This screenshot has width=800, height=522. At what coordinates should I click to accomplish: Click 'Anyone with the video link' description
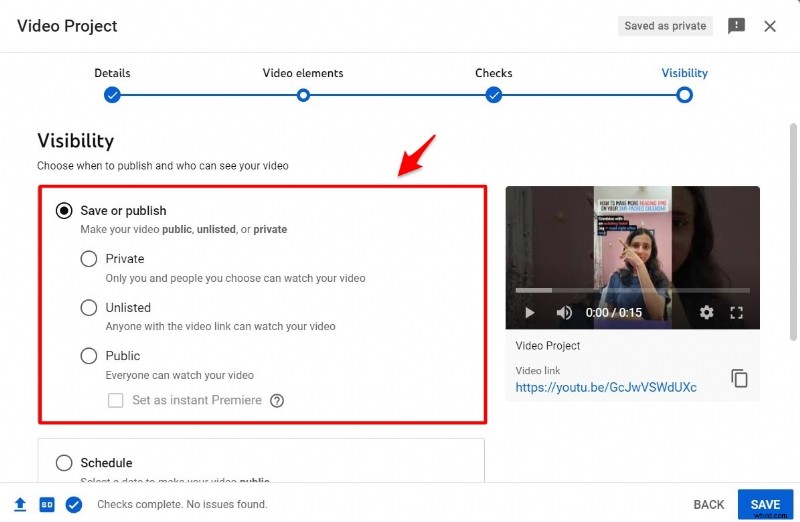[x=220, y=326]
